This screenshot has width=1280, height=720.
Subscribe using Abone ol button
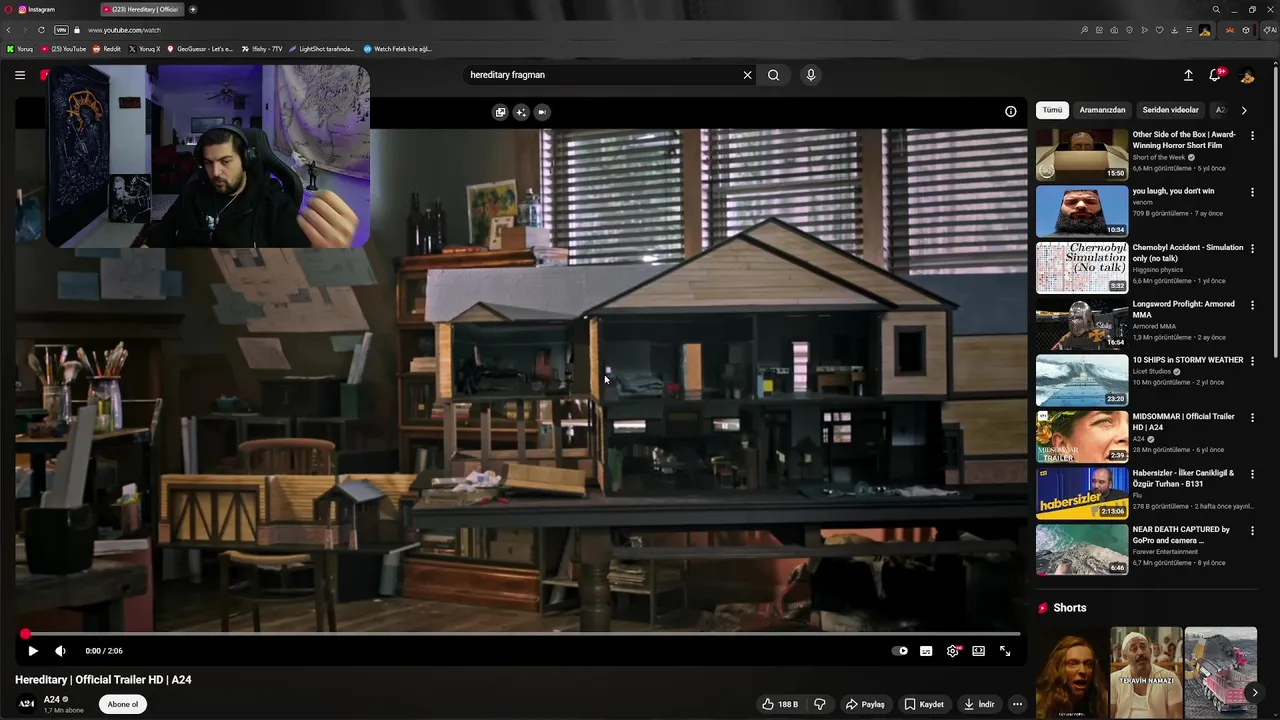click(x=123, y=704)
